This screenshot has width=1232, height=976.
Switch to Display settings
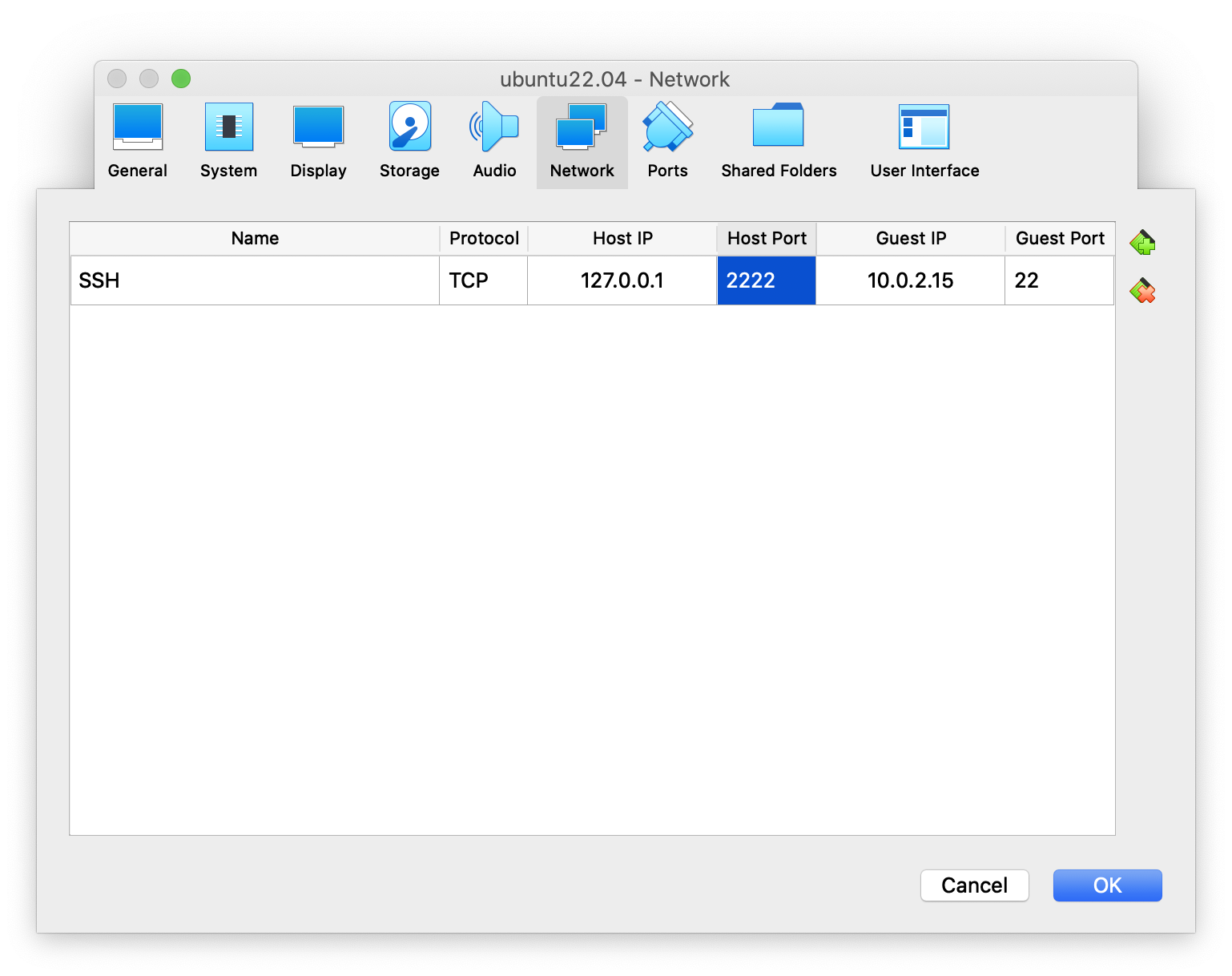pyautogui.click(x=318, y=141)
